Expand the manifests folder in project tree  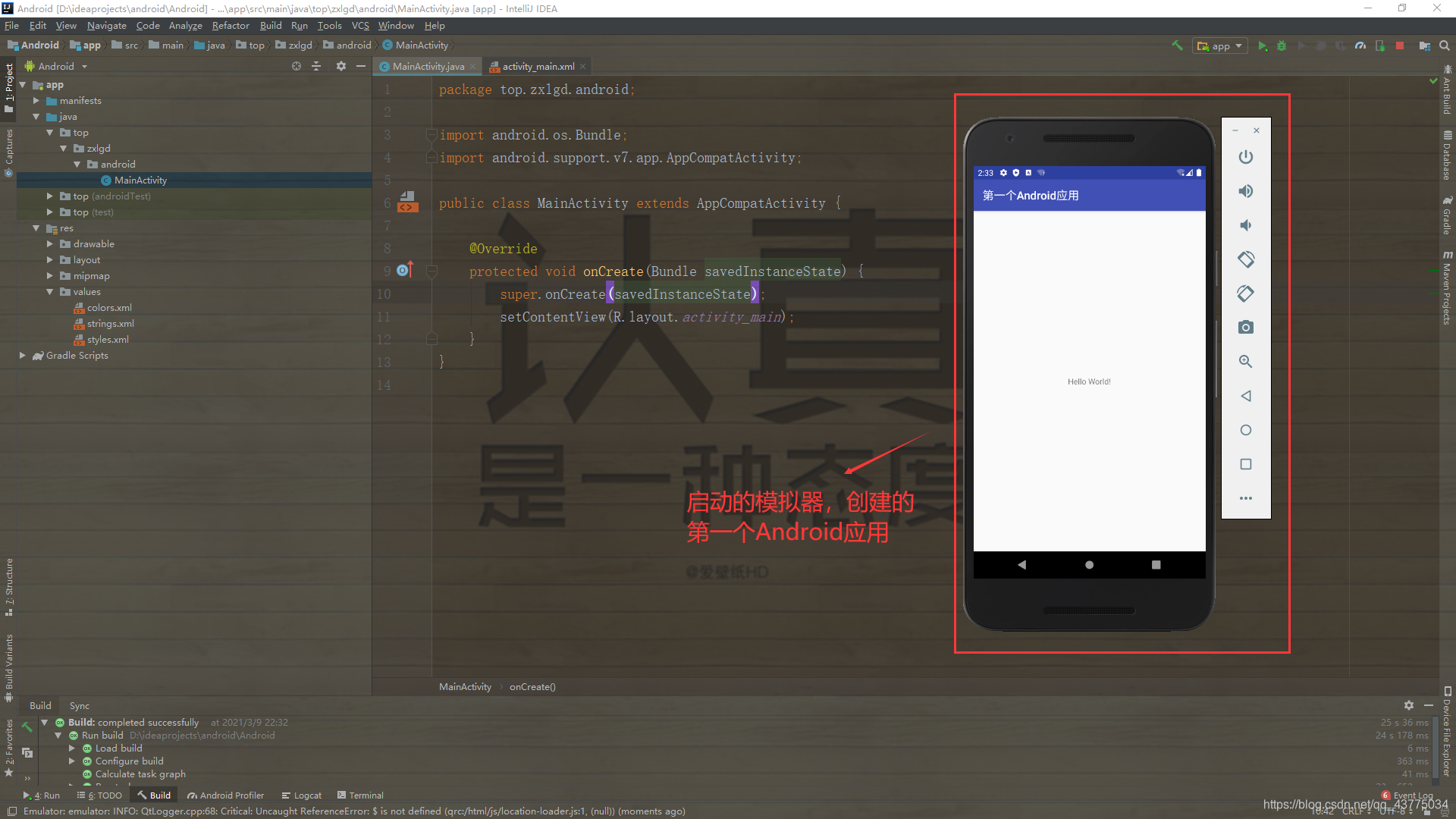36,101
